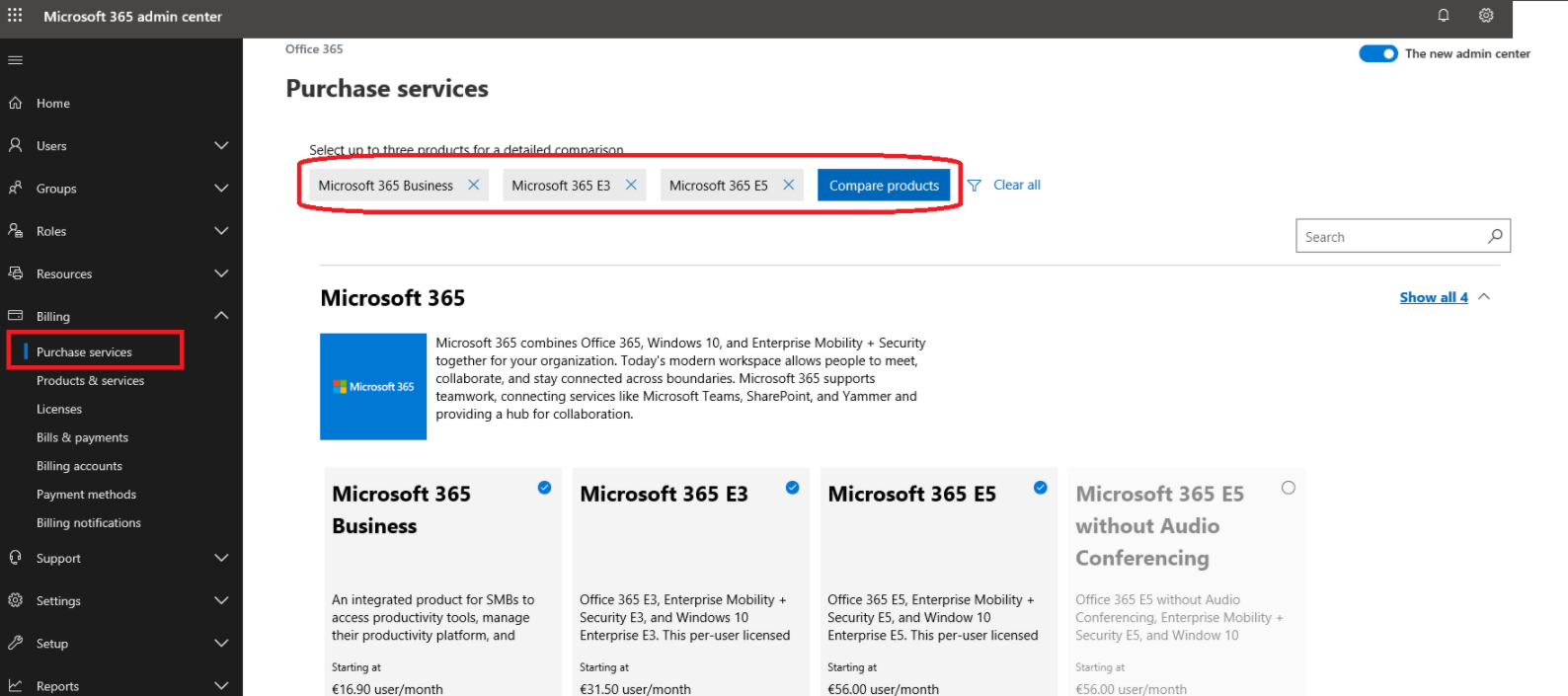Open Payment methods
Screen dimensions: 1568x696
(86, 495)
